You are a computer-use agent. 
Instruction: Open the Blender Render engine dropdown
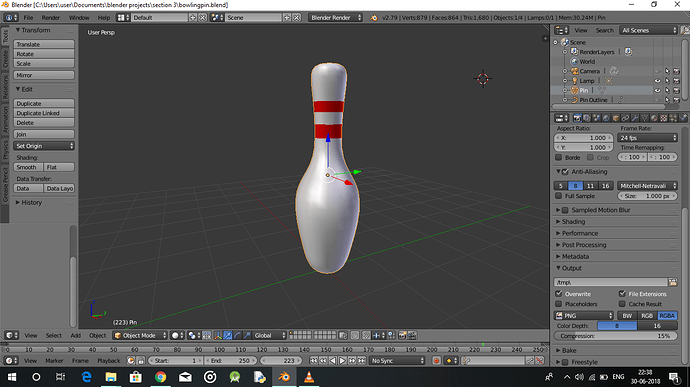click(x=335, y=18)
